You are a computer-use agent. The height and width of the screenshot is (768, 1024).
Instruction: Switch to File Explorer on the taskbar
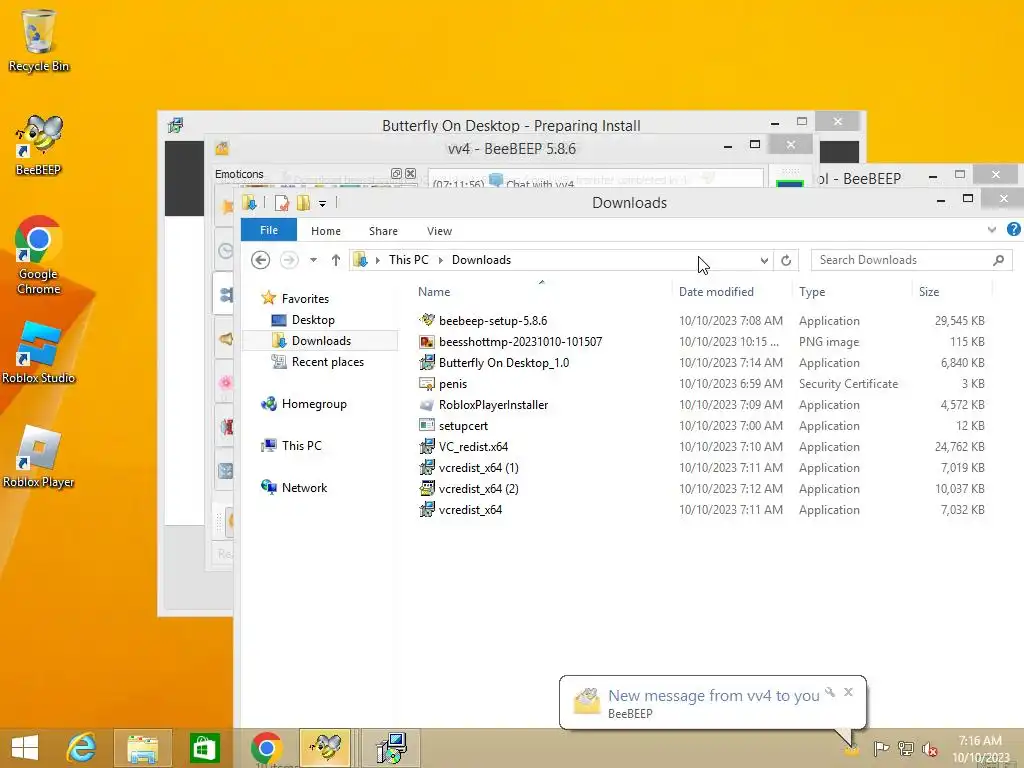point(142,748)
